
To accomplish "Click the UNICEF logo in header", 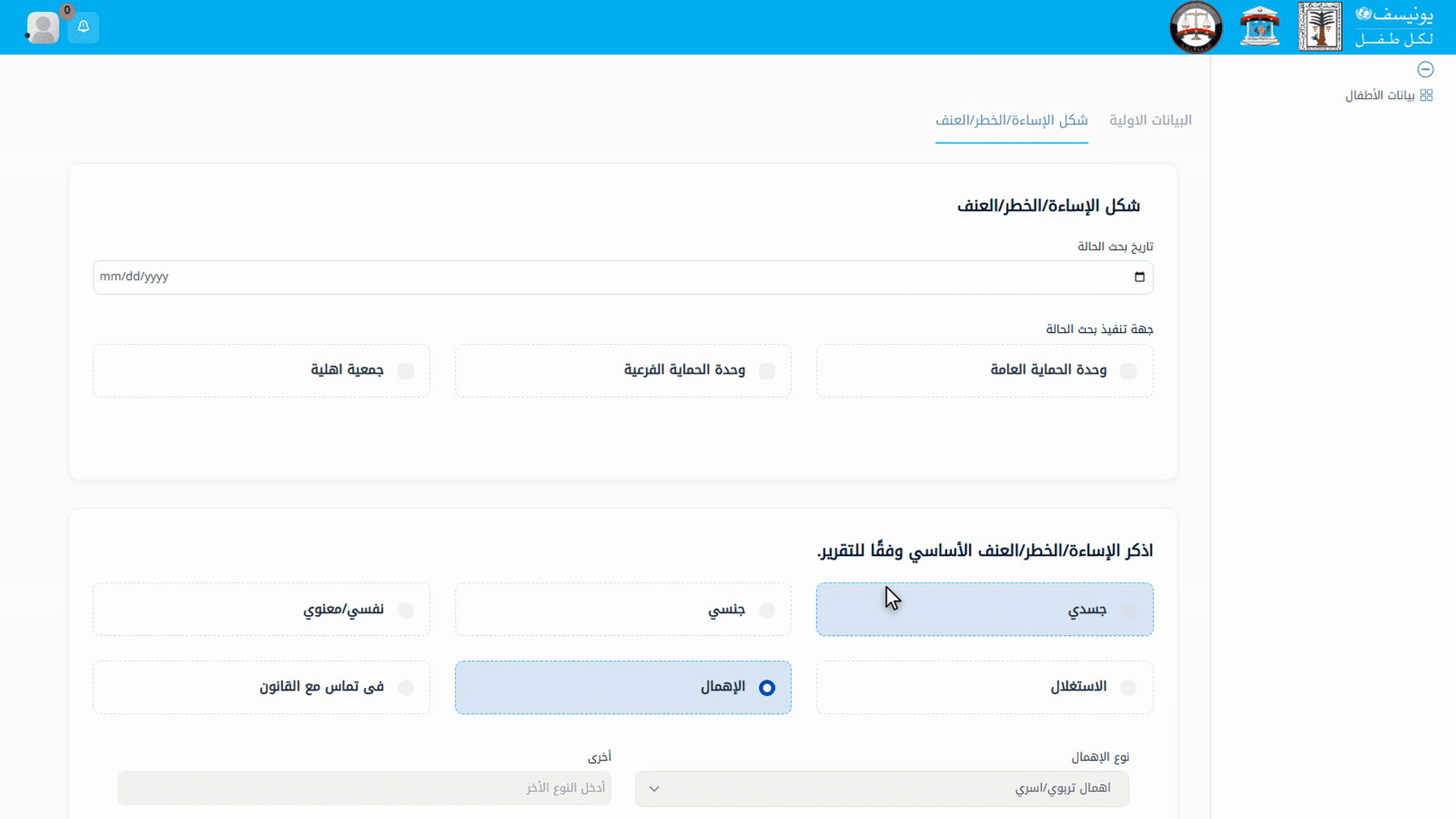I will coord(1394,27).
